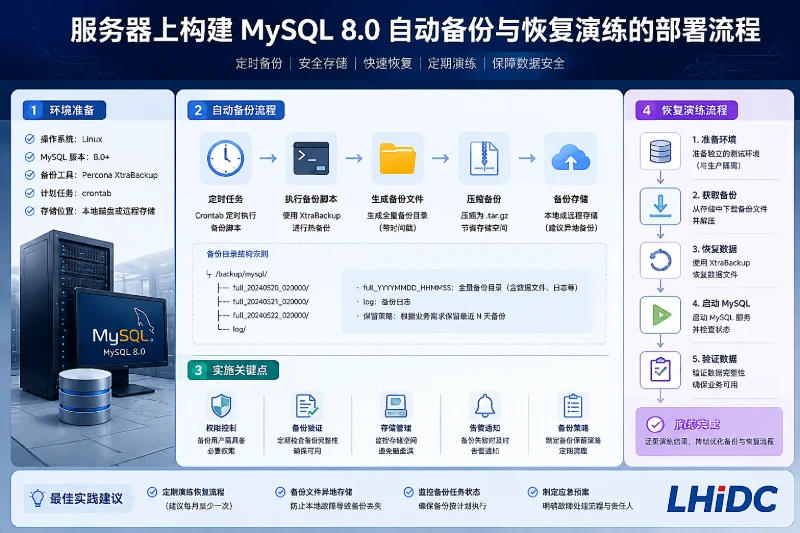Click the 4. 启动 MySQL step title
The image size is (800, 533).
[x=721, y=303]
